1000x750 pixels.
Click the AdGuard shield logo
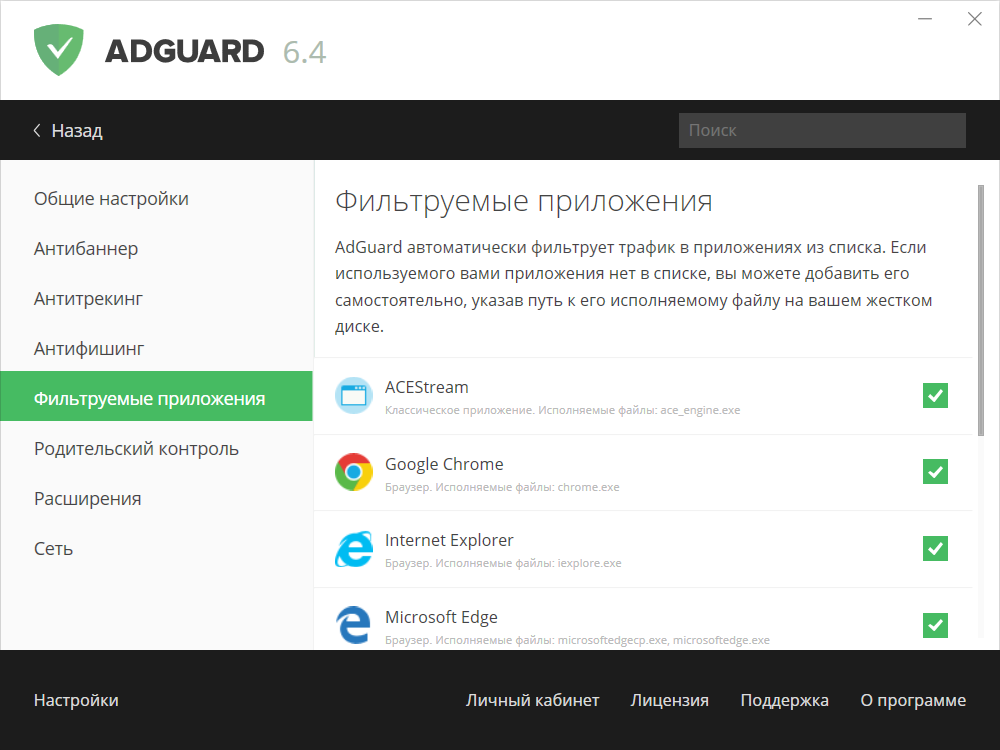(x=59, y=50)
